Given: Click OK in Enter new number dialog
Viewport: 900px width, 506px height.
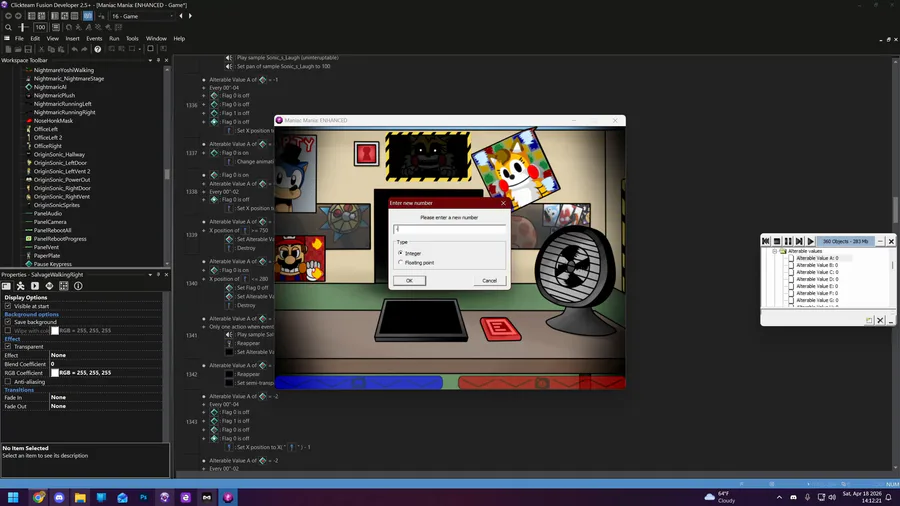Looking at the screenshot, I should tap(409, 281).
